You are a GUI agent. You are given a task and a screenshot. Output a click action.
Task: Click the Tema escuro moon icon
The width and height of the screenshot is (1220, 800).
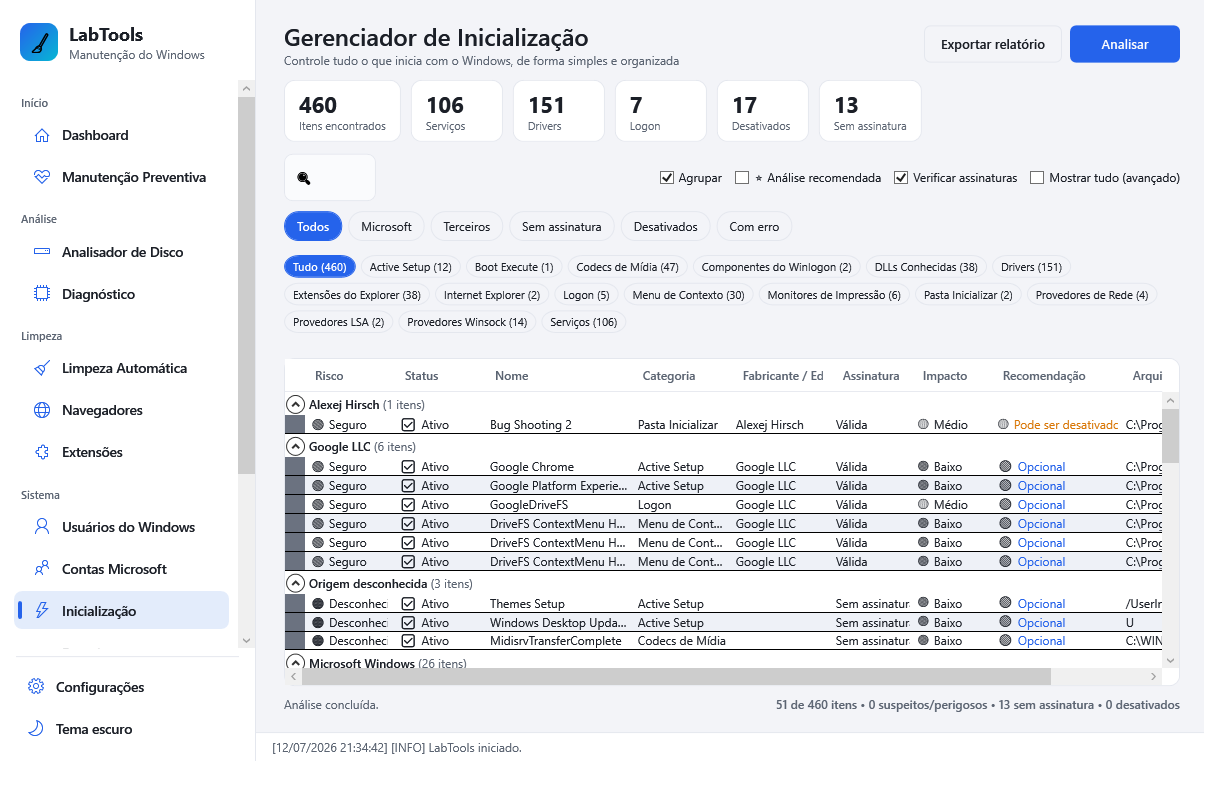click(36, 729)
